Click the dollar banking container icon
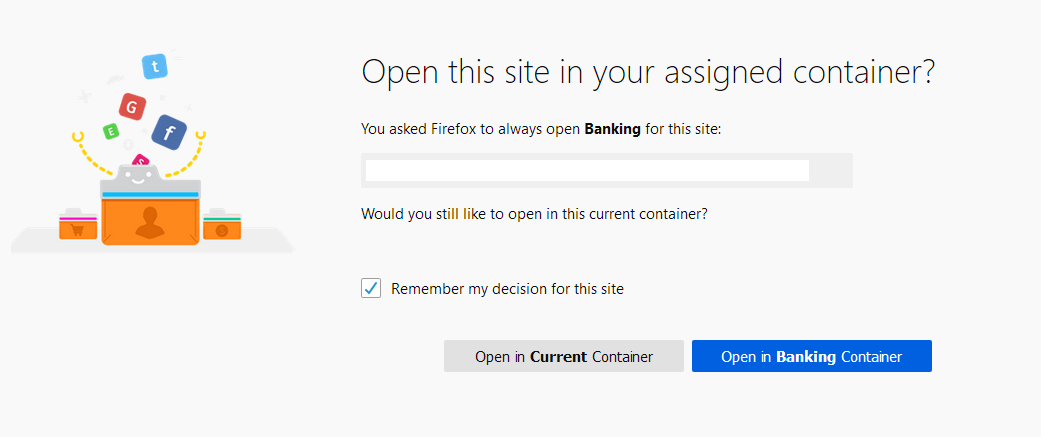Screen dimensions: 1041x437 point(222,228)
